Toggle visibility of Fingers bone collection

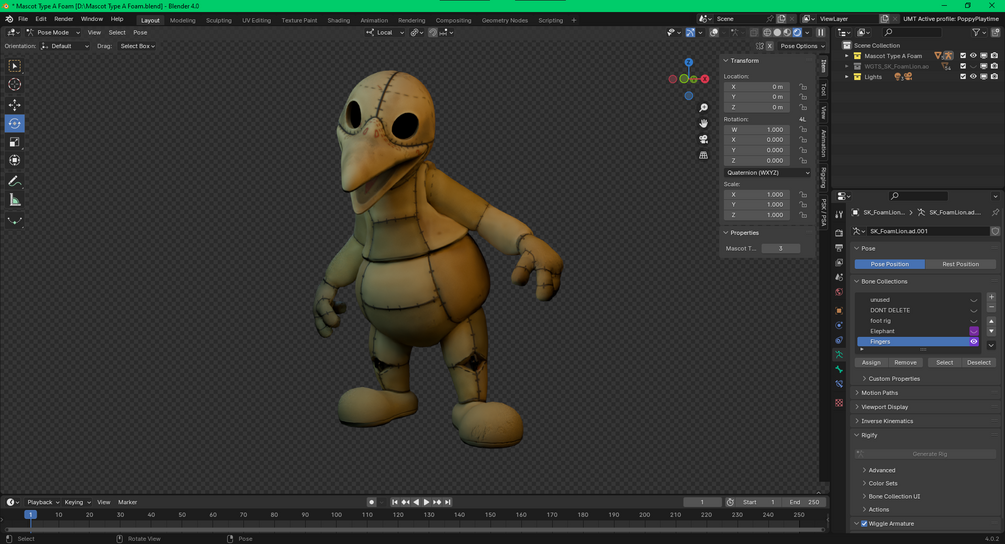pos(974,342)
